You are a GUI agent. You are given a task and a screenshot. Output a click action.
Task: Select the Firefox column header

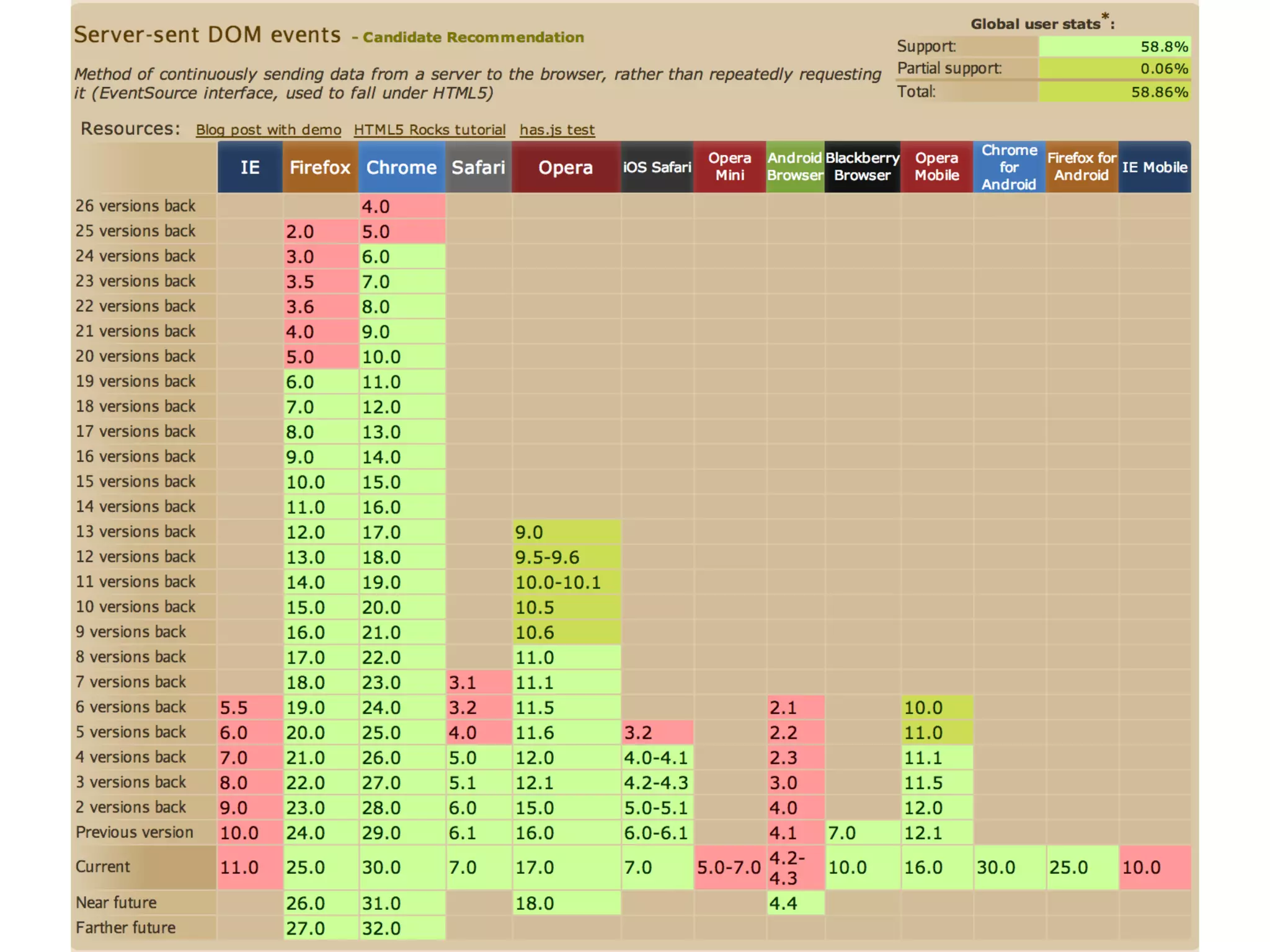coord(320,167)
